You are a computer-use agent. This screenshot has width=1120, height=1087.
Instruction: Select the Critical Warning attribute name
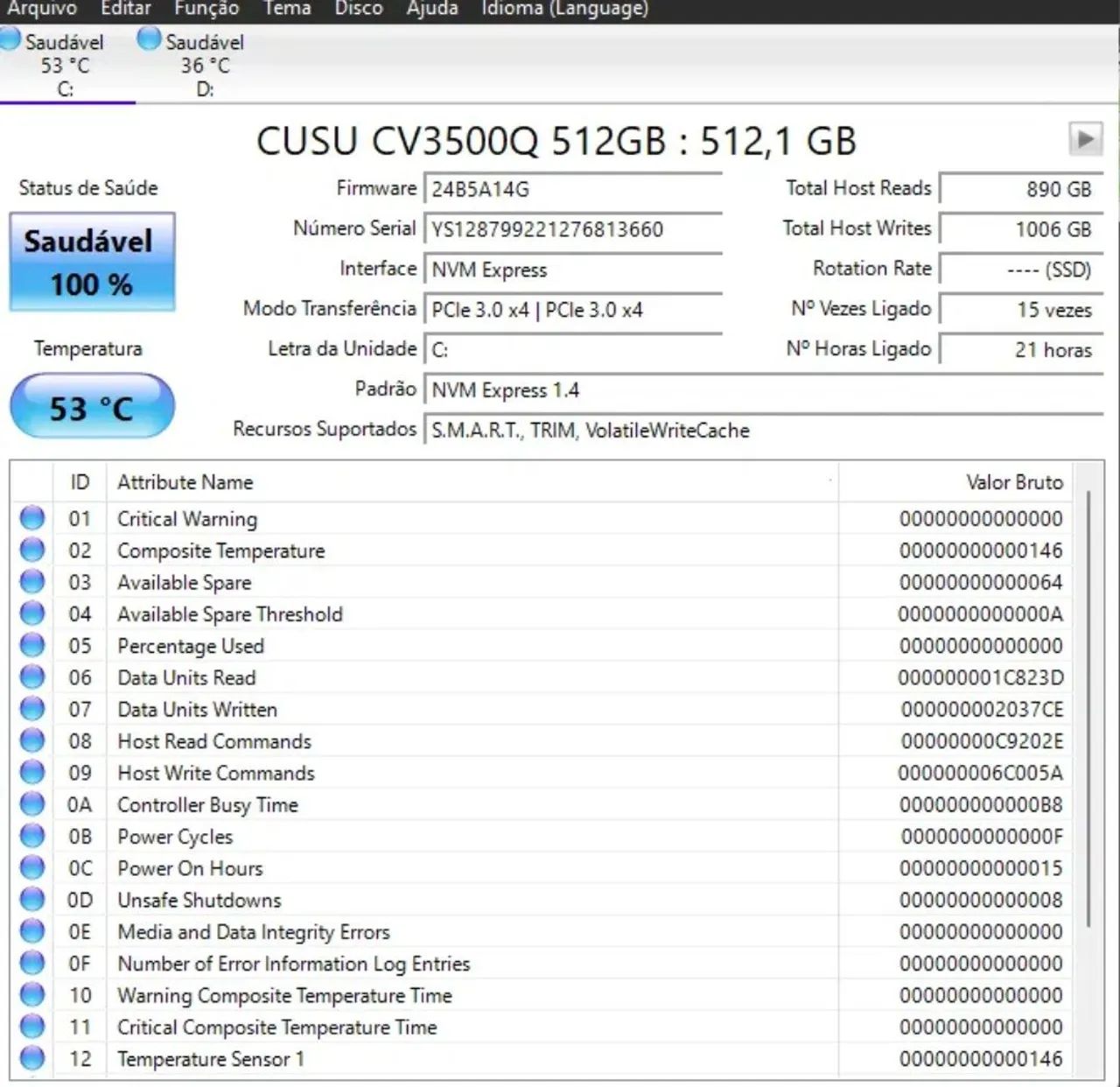coord(187,519)
